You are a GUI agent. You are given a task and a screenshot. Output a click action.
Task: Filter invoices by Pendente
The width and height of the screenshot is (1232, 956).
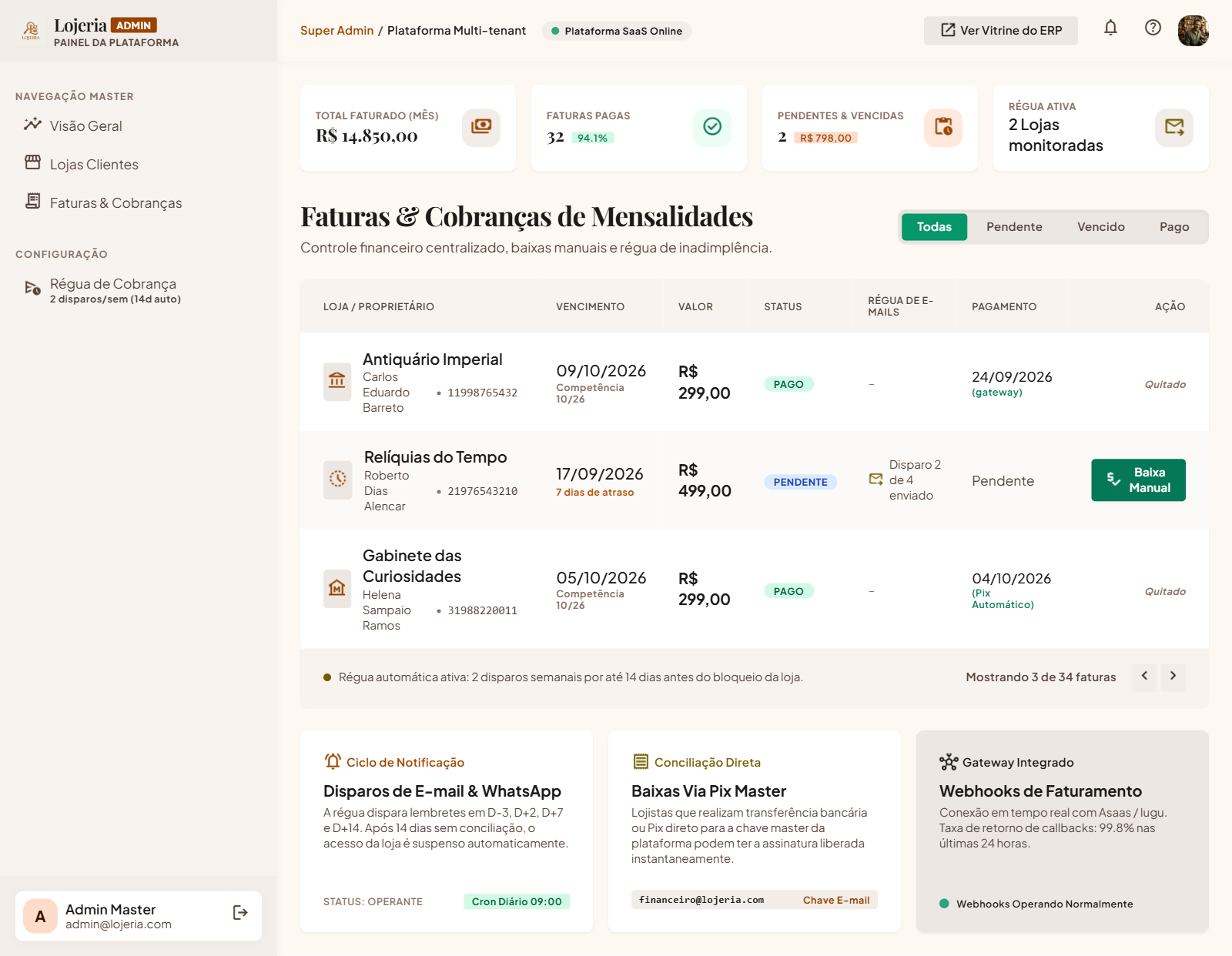pyautogui.click(x=1014, y=227)
